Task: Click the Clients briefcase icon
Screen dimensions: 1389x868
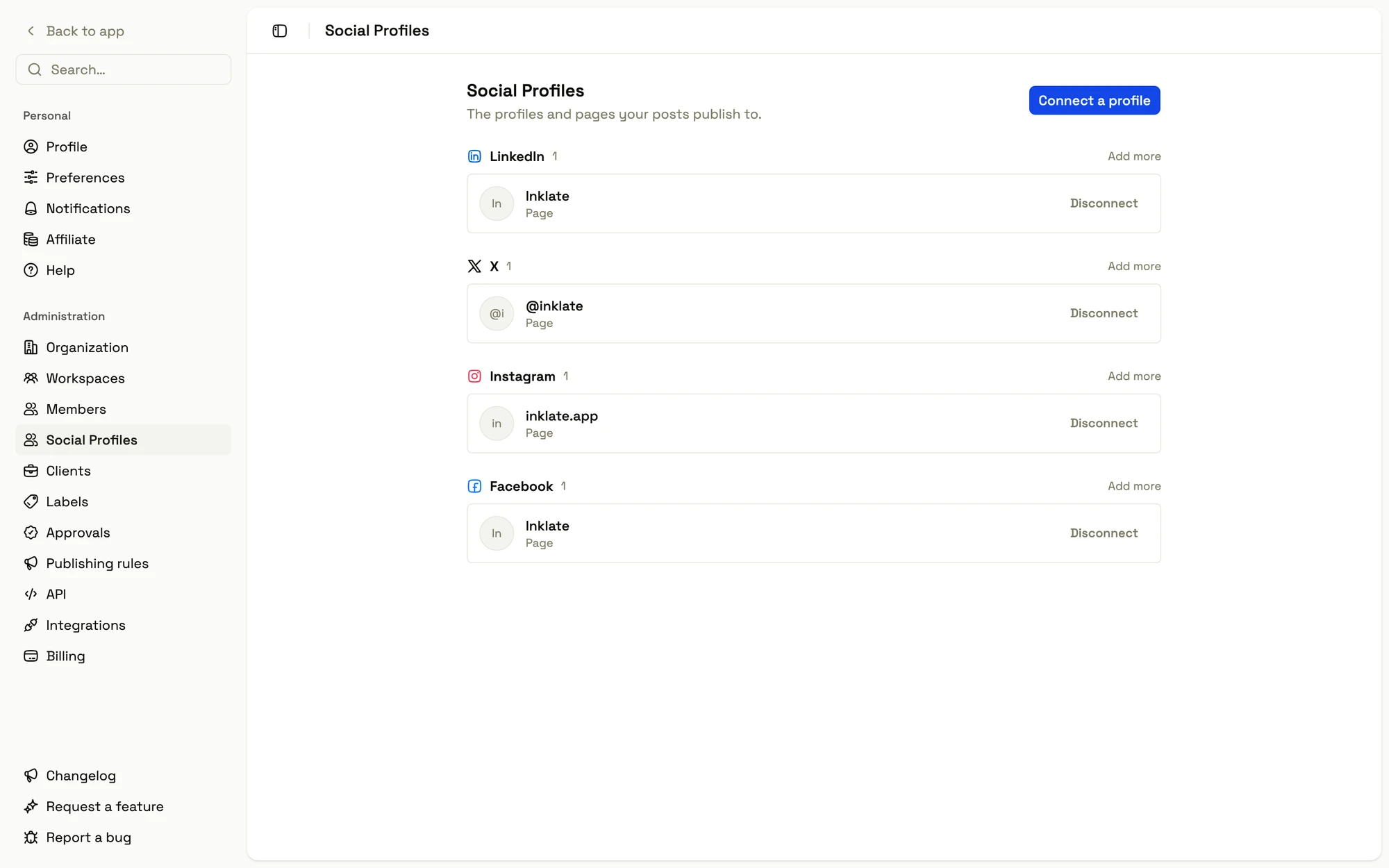Action: (x=31, y=471)
